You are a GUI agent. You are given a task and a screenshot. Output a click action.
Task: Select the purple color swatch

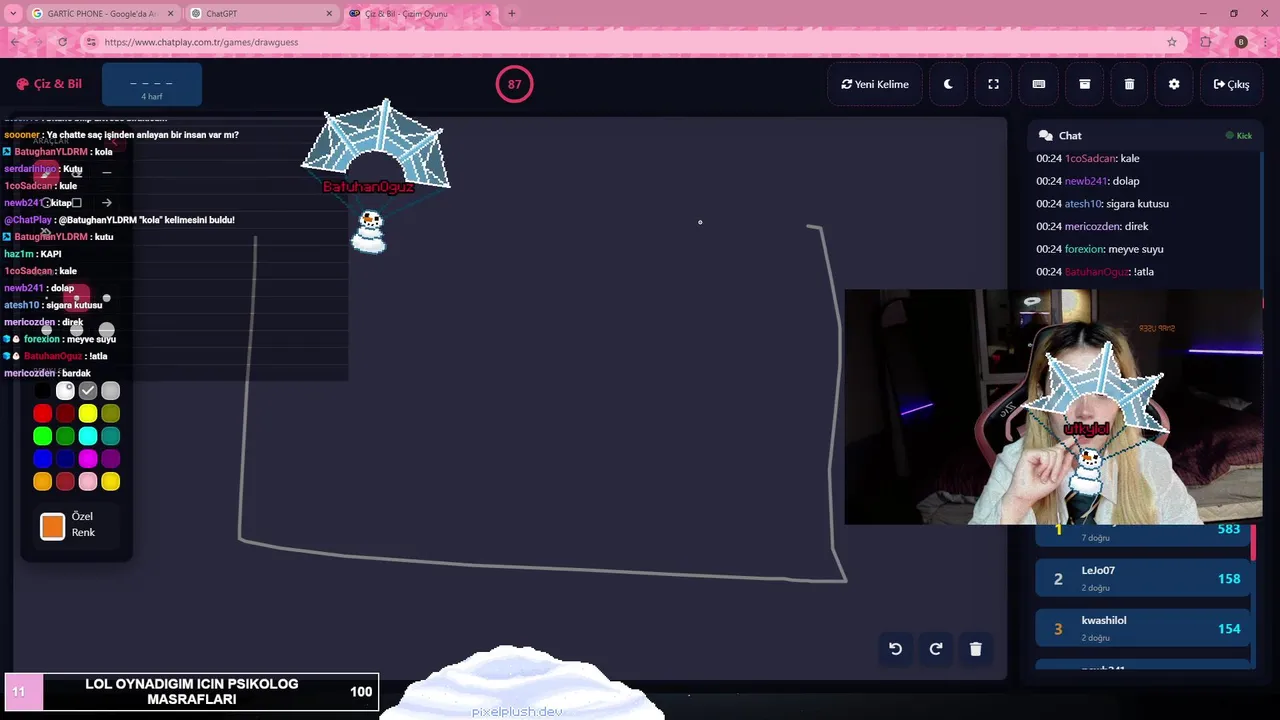tap(111, 459)
